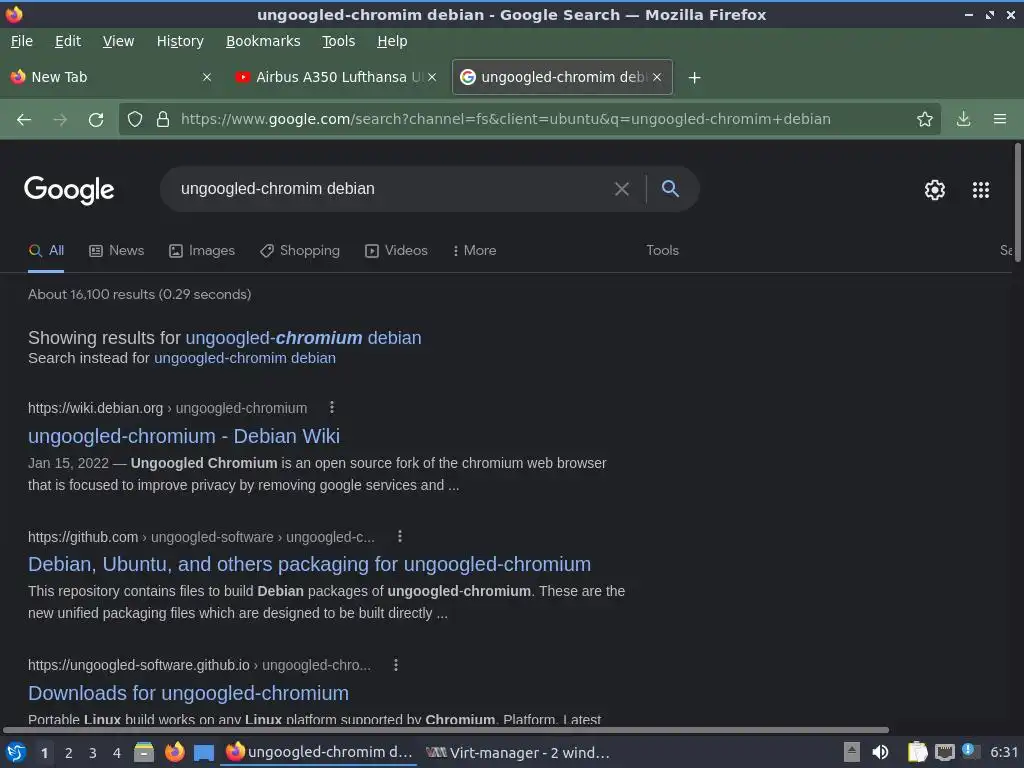Viewport: 1024px width, 768px height.
Task: Clear the Google search box text
Action: coord(622,189)
